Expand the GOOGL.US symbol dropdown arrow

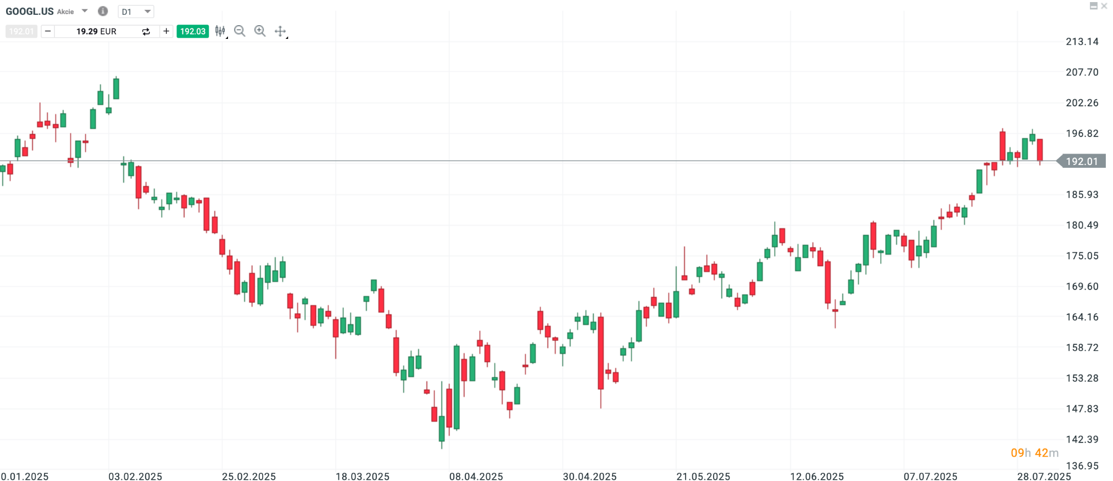tap(84, 11)
